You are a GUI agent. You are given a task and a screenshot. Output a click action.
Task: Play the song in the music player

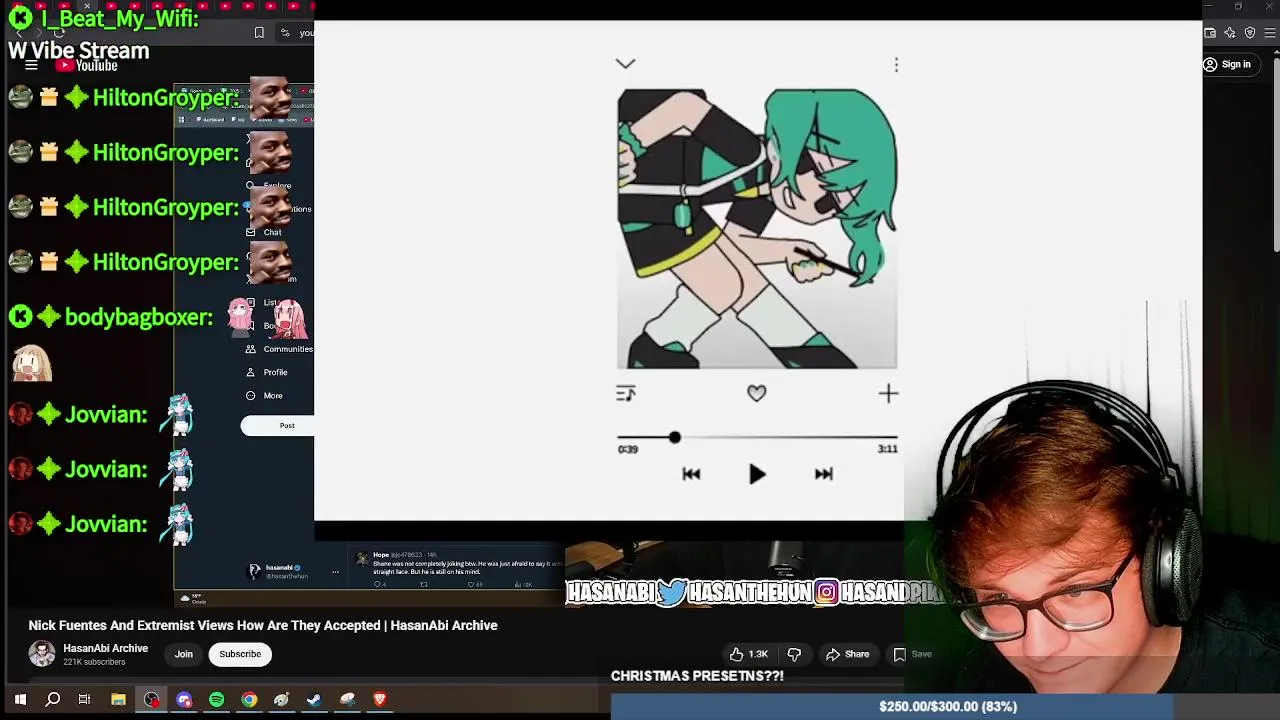click(x=757, y=475)
